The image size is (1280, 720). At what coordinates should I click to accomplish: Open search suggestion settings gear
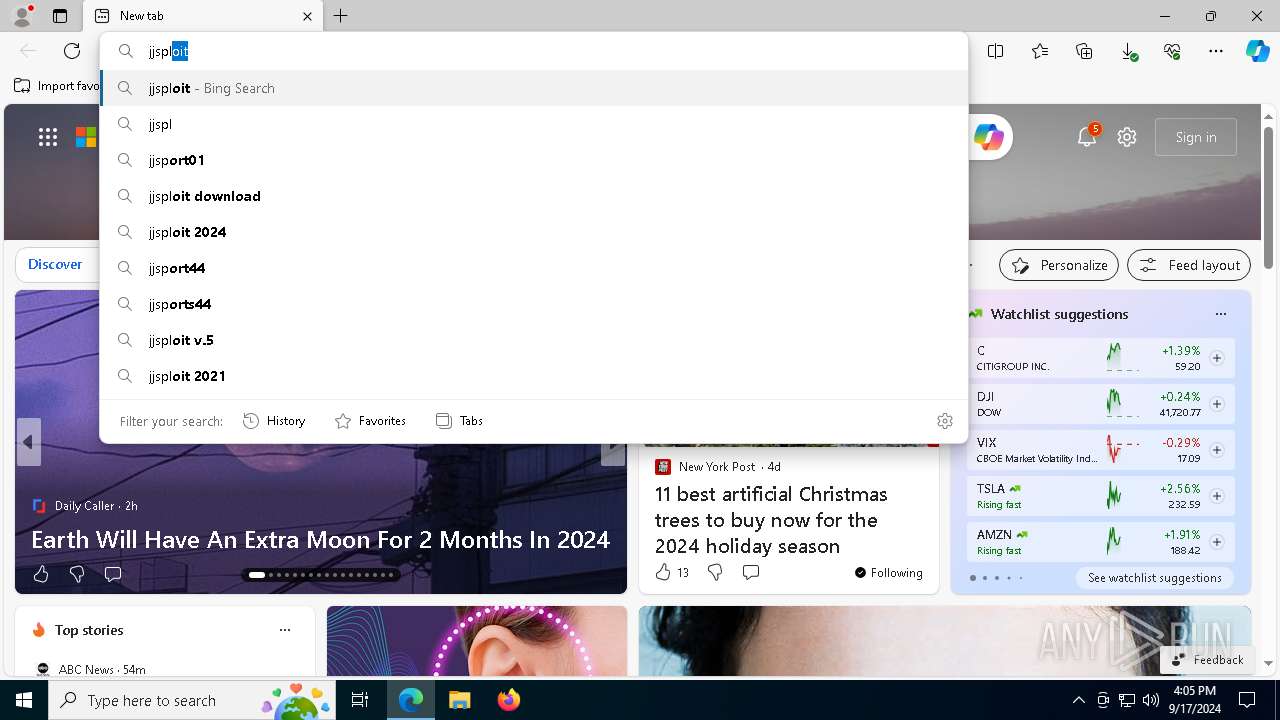[x=945, y=421]
